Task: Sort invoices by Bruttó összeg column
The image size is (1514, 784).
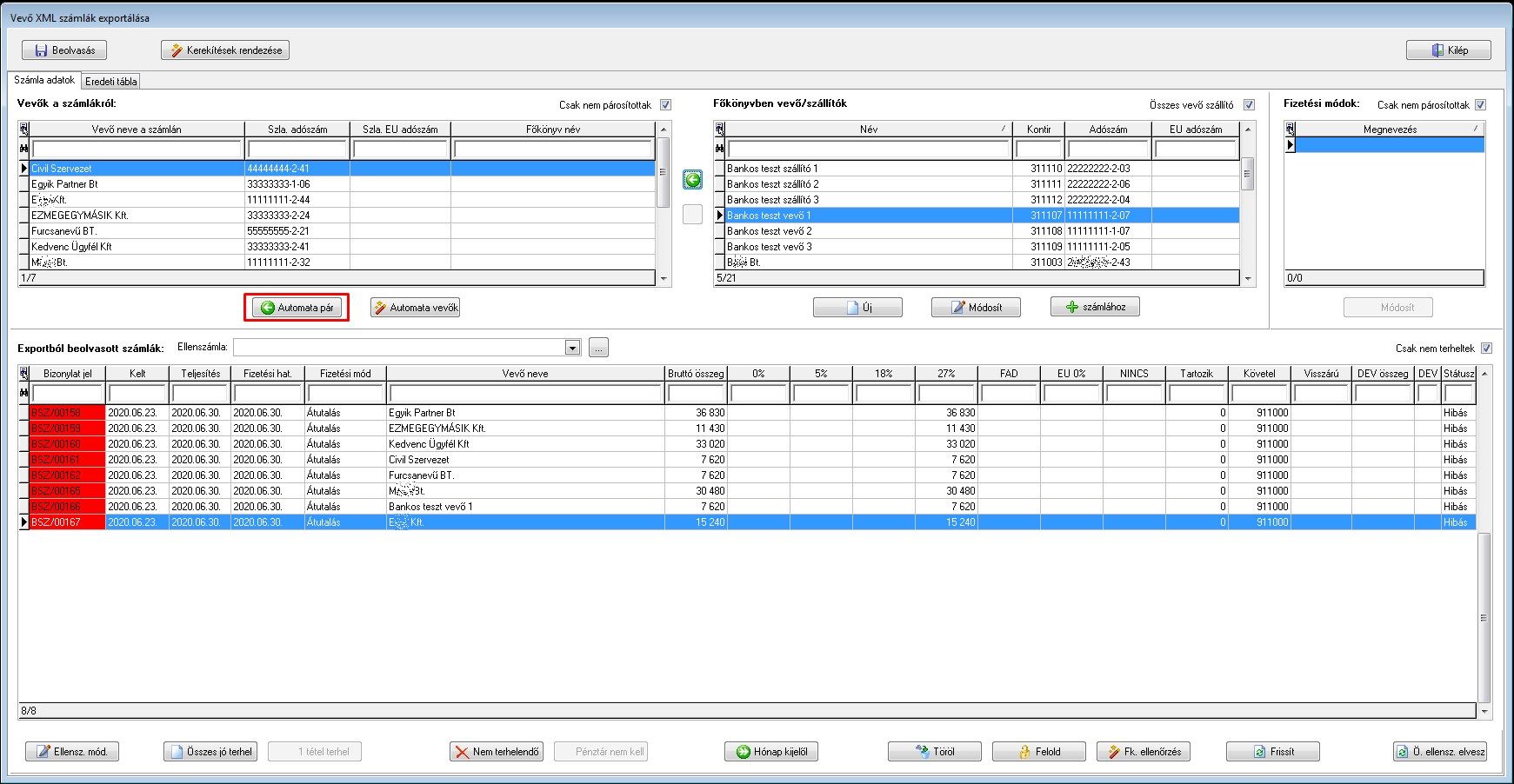Action: tap(696, 374)
